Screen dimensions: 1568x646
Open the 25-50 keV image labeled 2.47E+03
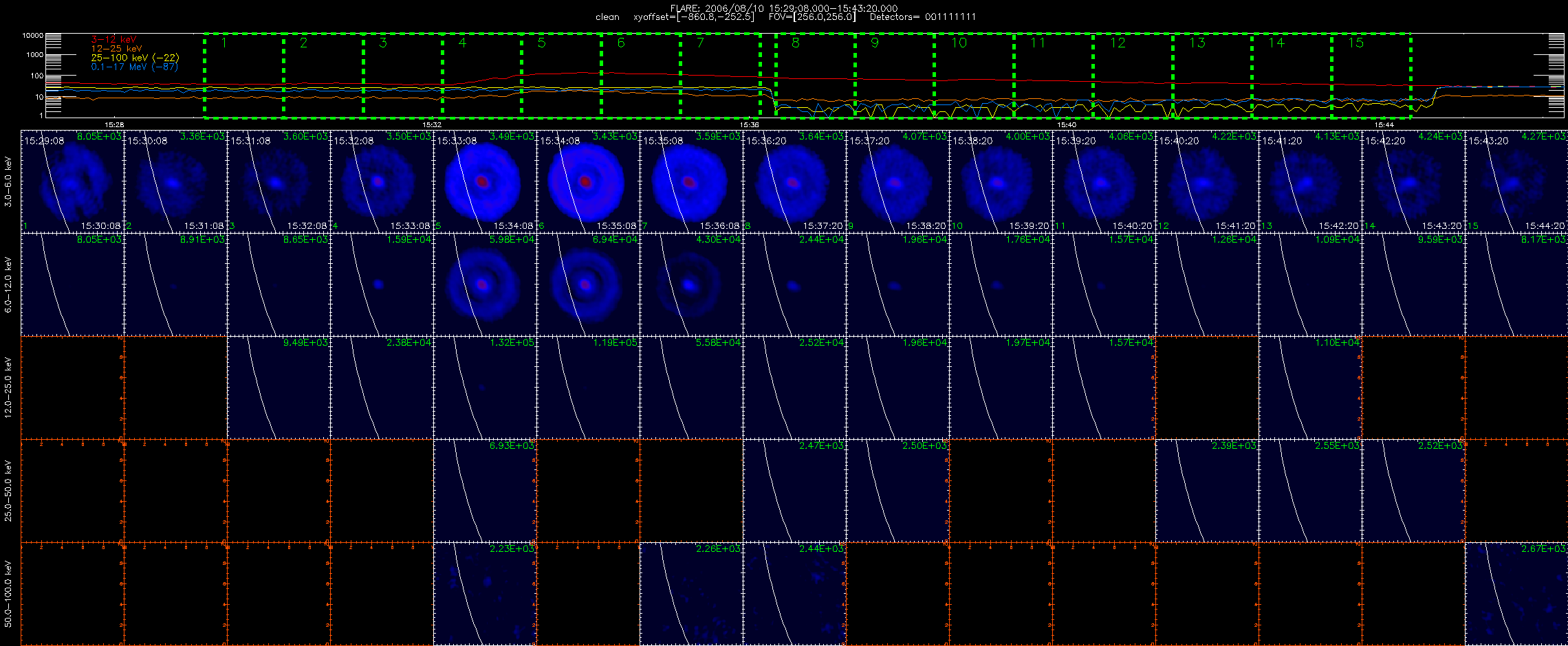pos(795,491)
